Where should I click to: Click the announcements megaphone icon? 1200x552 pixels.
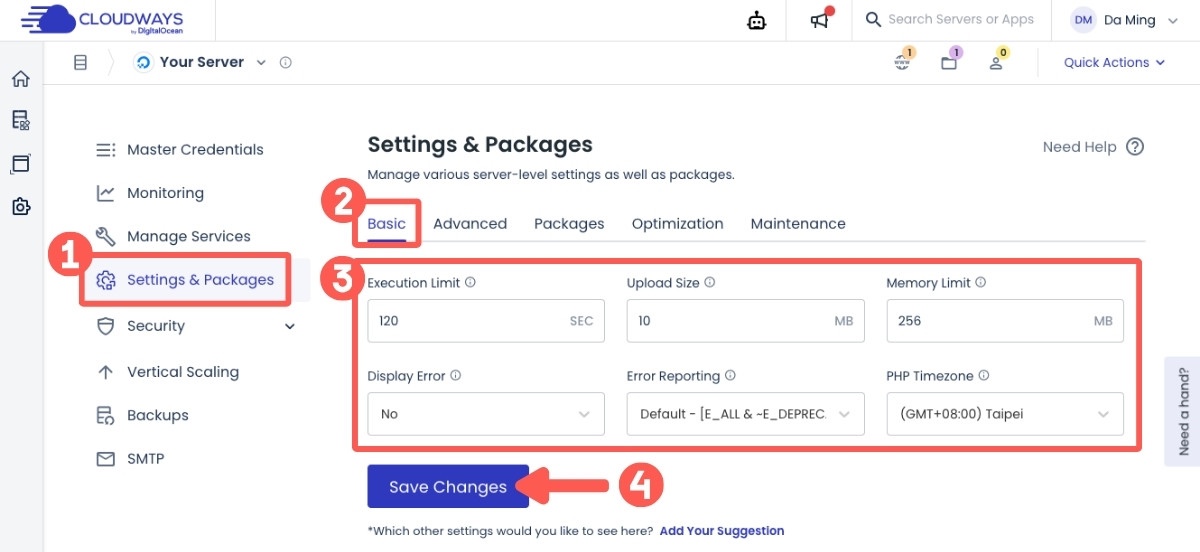pos(820,20)
